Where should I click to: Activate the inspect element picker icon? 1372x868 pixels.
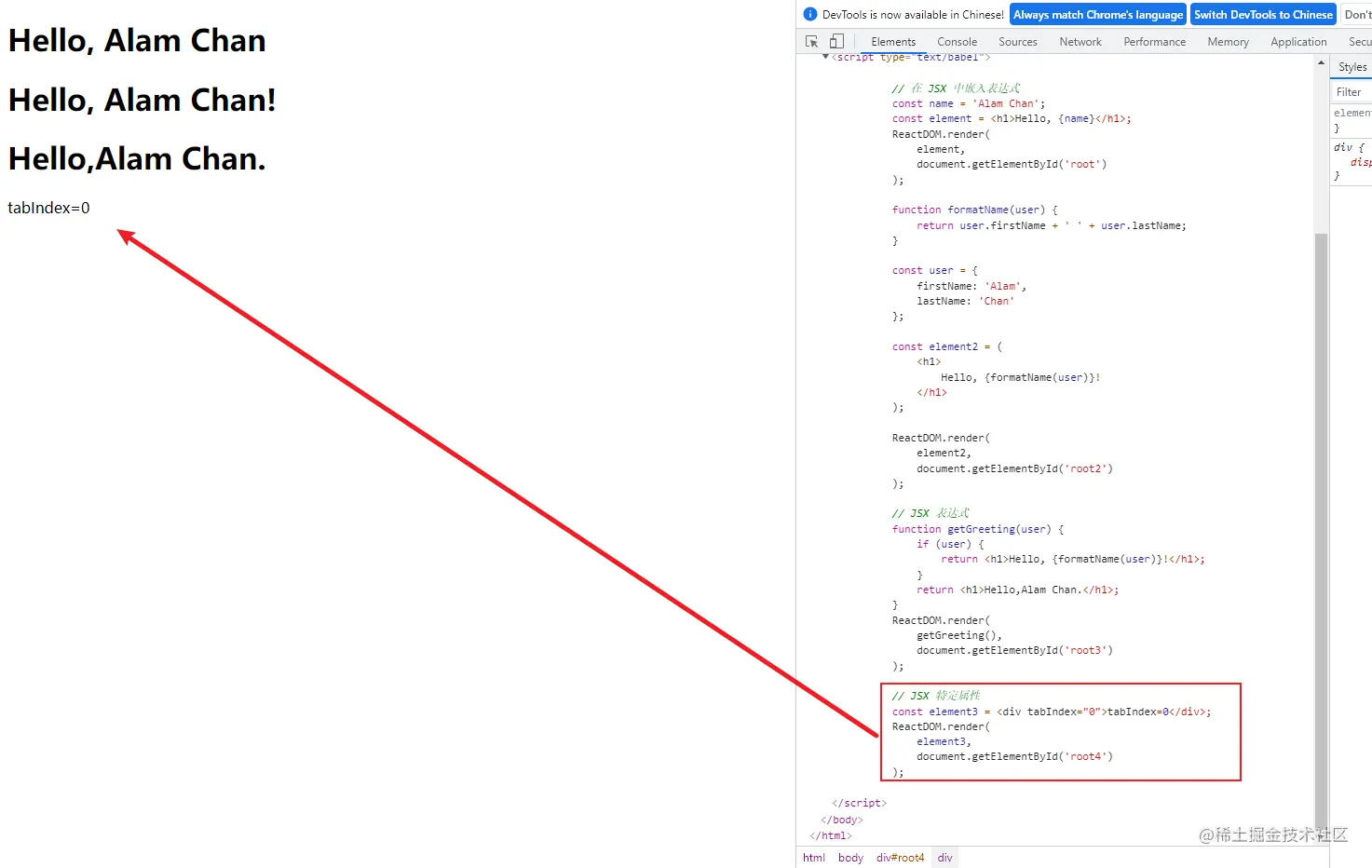(811, 42)
